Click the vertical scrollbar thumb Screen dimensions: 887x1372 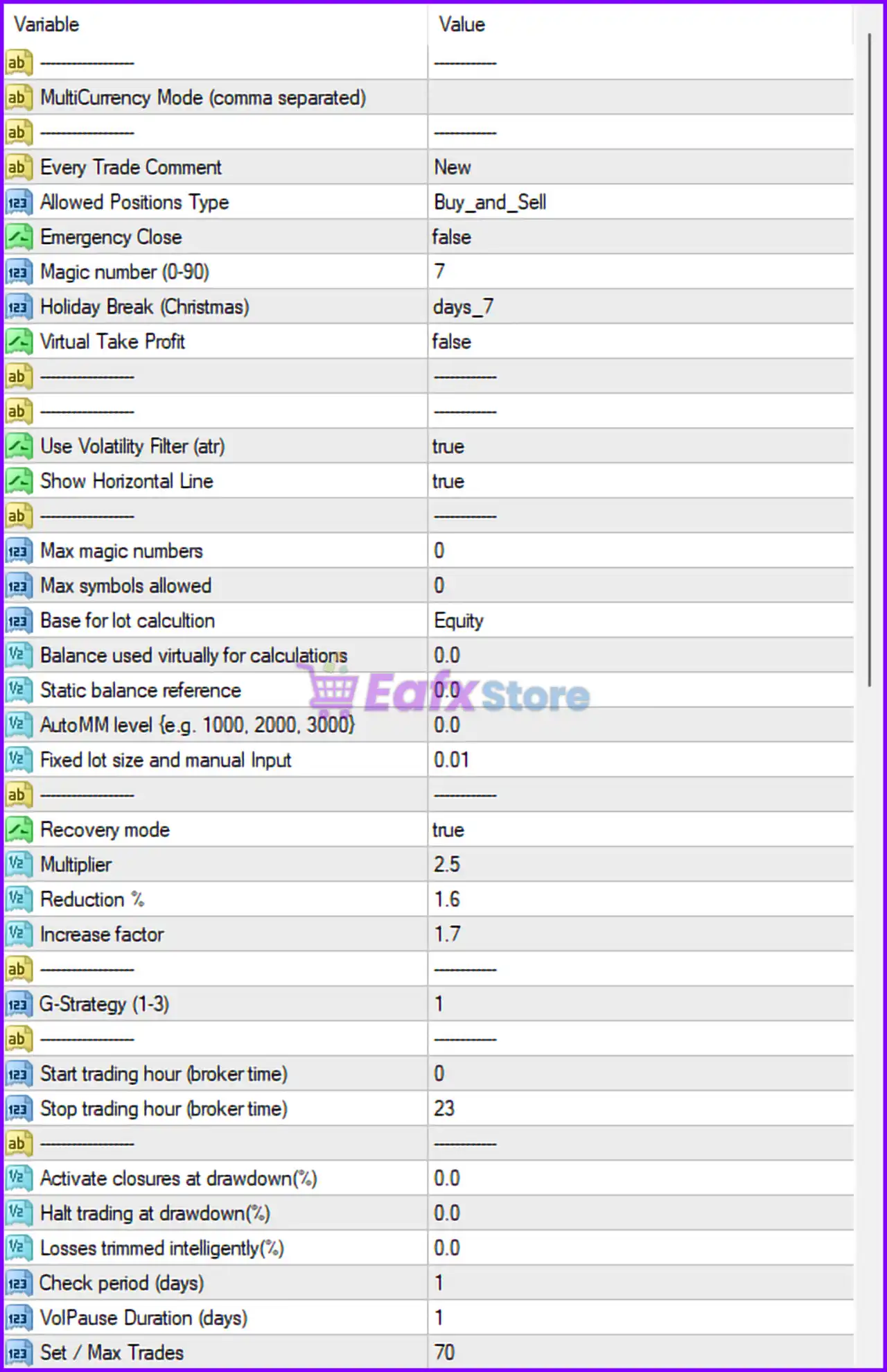[870, 361]
